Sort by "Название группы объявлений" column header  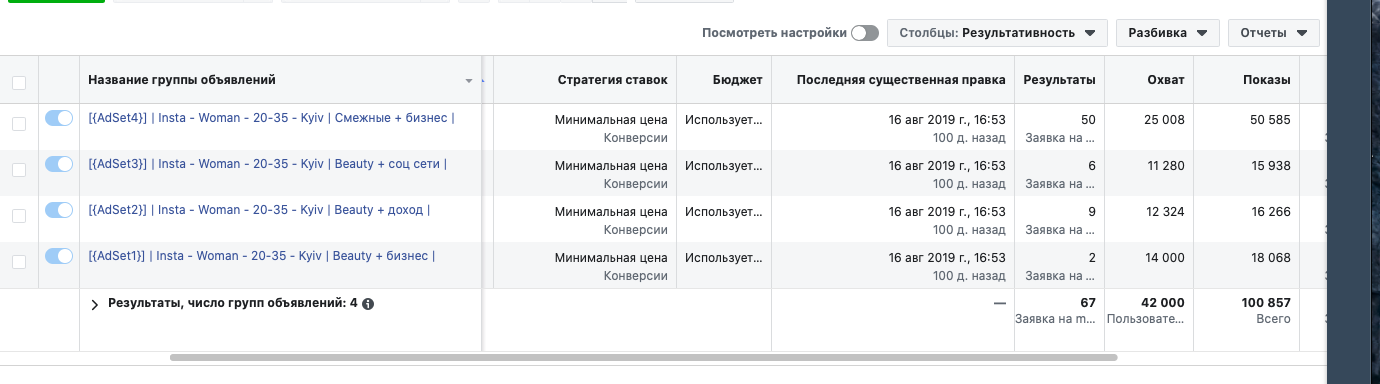182,79
